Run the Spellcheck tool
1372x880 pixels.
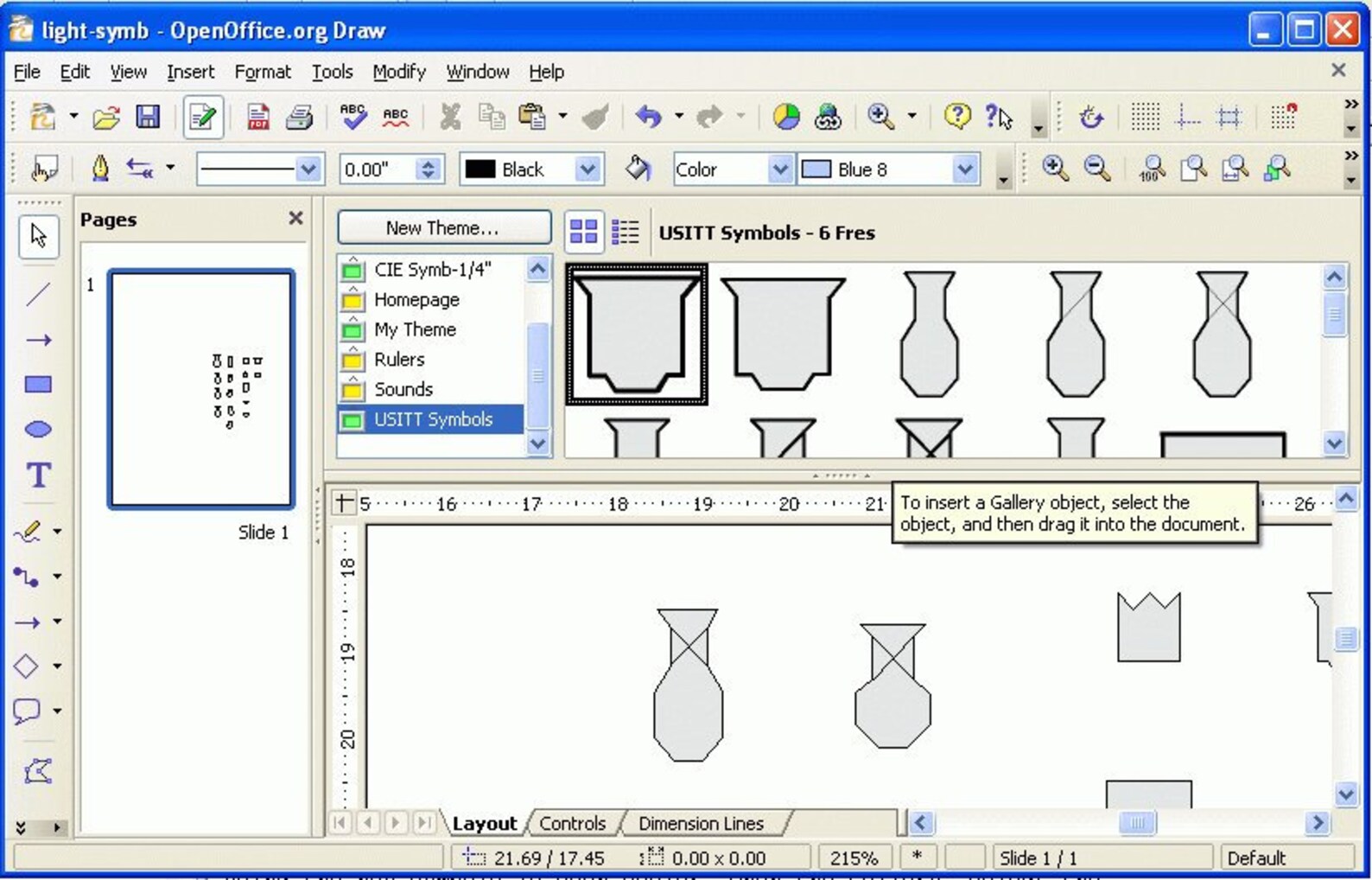coord(353,117)
